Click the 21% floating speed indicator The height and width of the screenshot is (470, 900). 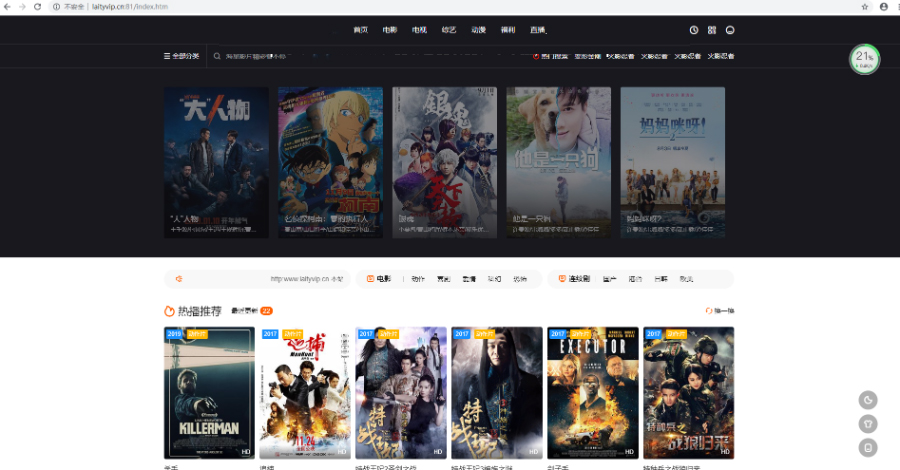(864, 59)
